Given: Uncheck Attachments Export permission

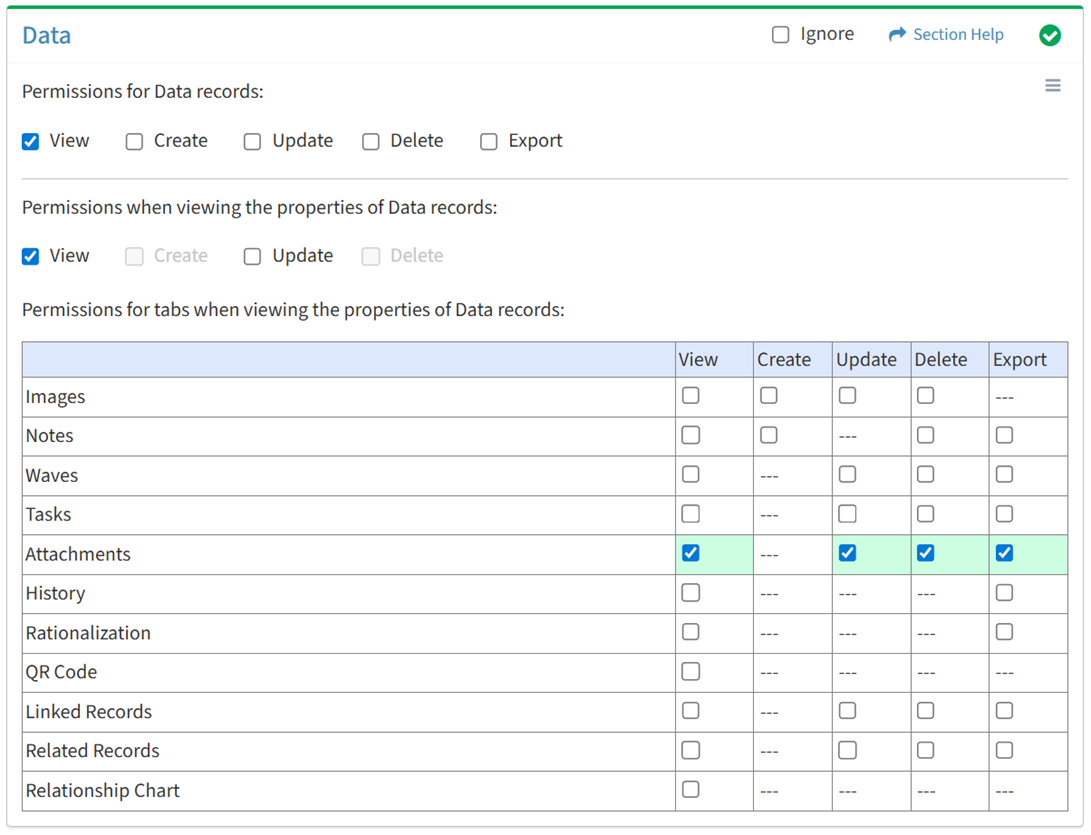Looking at the screenshot, I should (x=1004, y=553).
